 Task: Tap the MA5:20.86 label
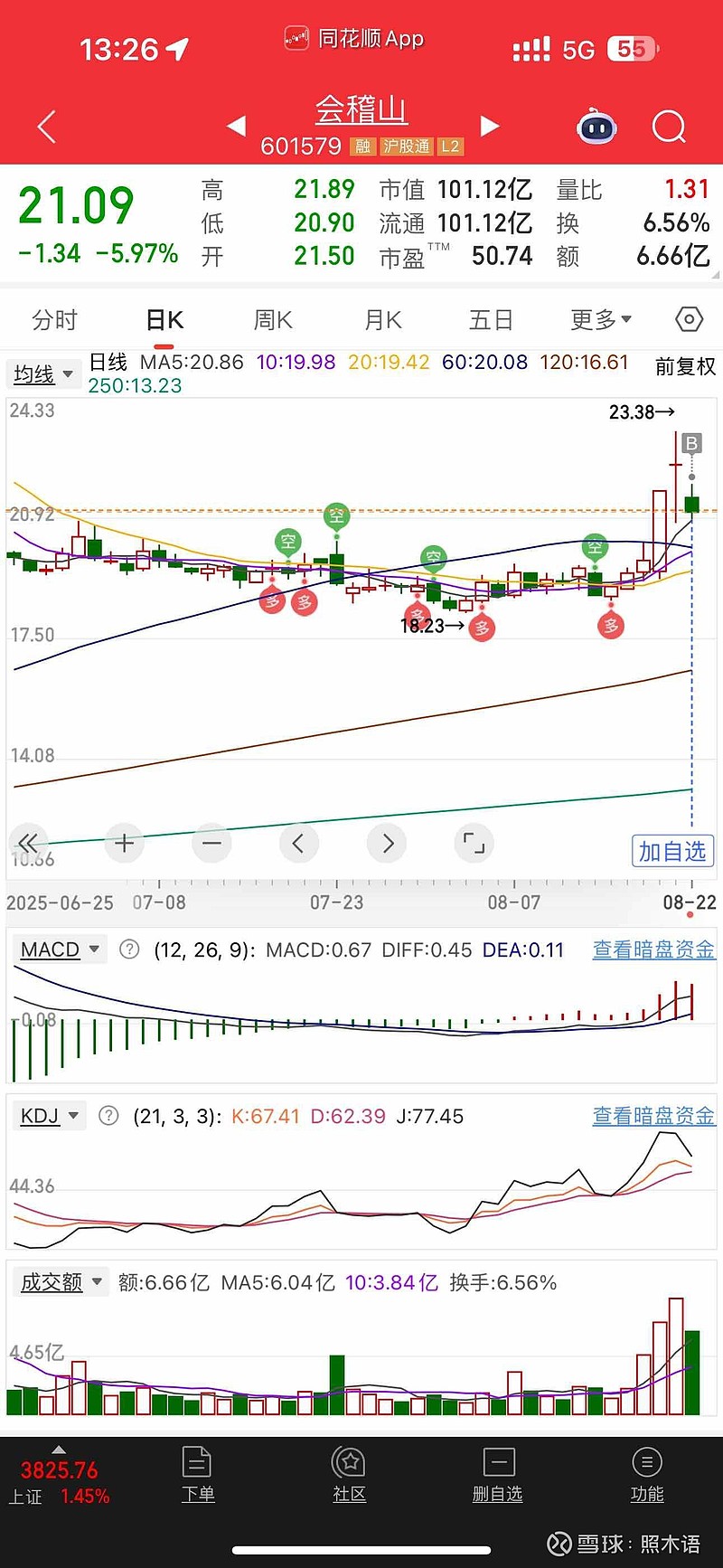pos(192,363)
